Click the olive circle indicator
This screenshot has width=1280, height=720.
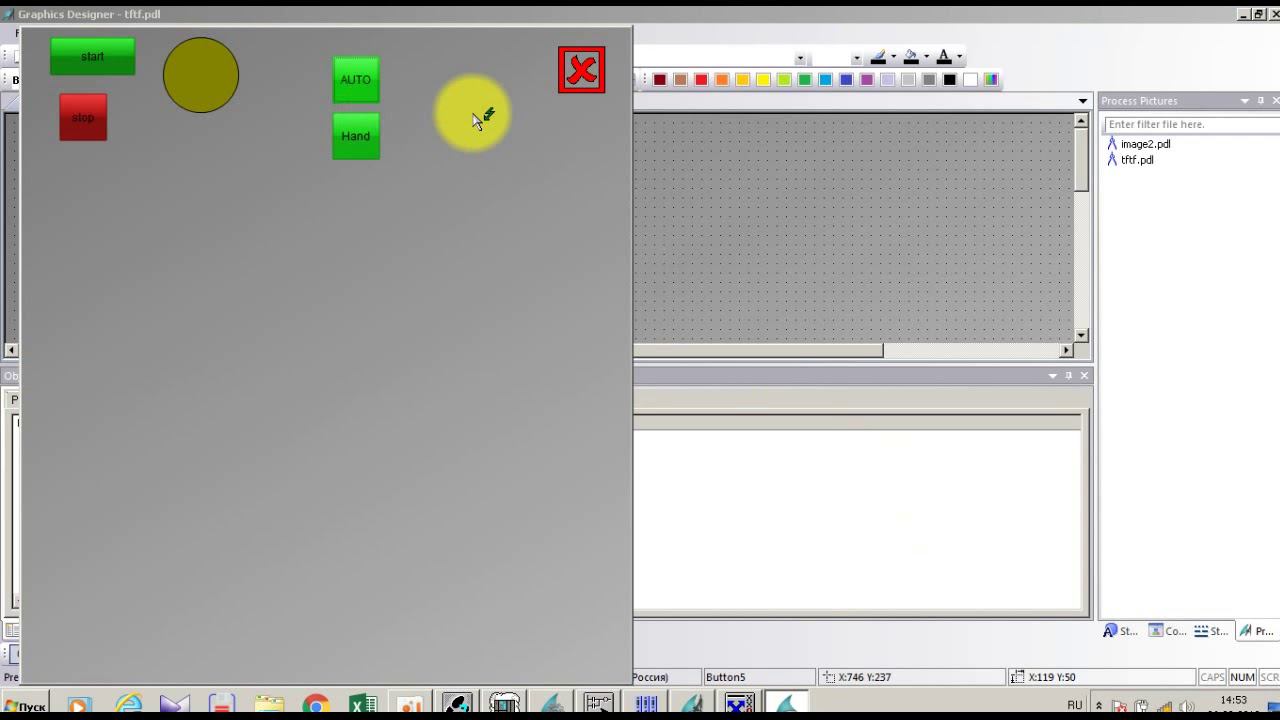point(201,75)
